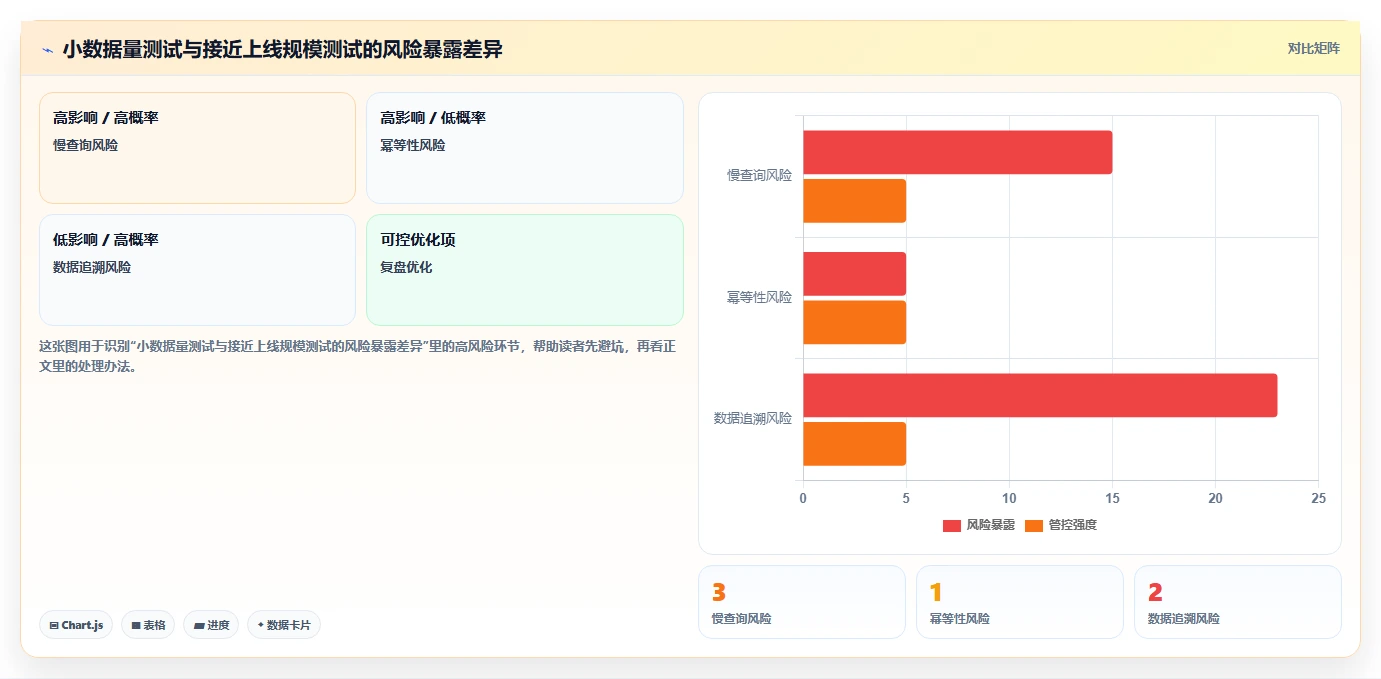Click the 表格 tag chip
This screenshot has height=679, width=1381.
click(x=148, y=625)
